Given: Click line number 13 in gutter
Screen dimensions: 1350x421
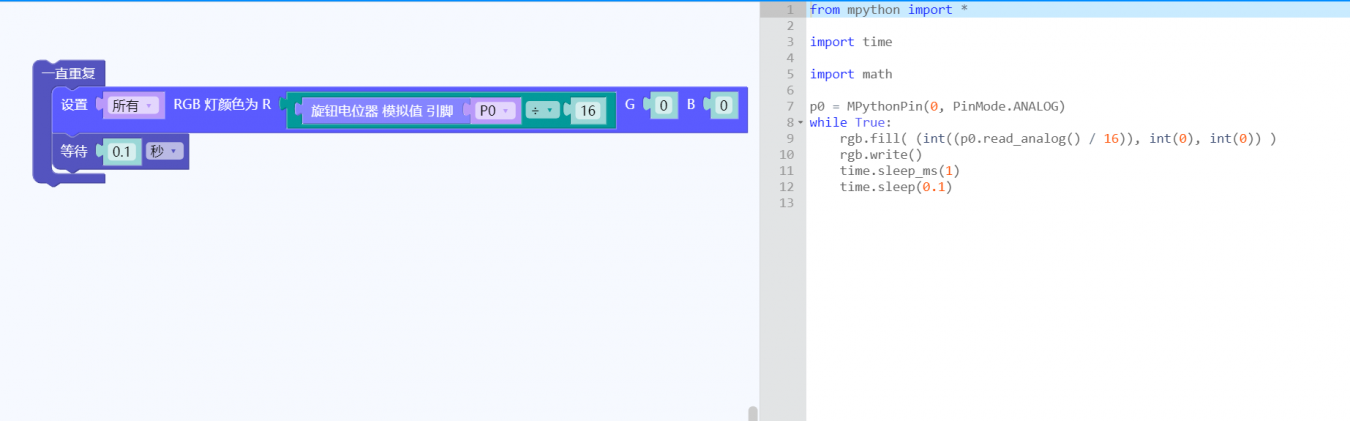Looking at the screenshot, I should coord(786,203).
